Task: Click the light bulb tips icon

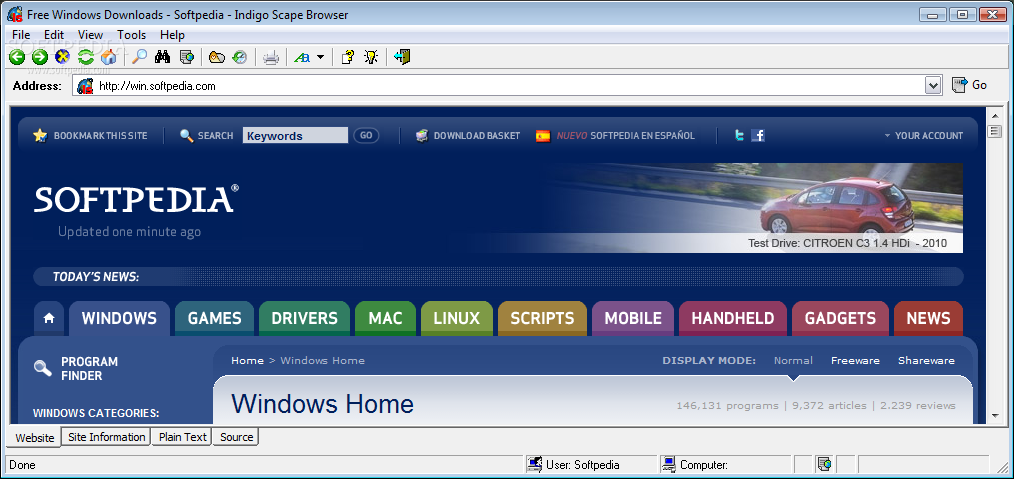Action: point(371,58)
